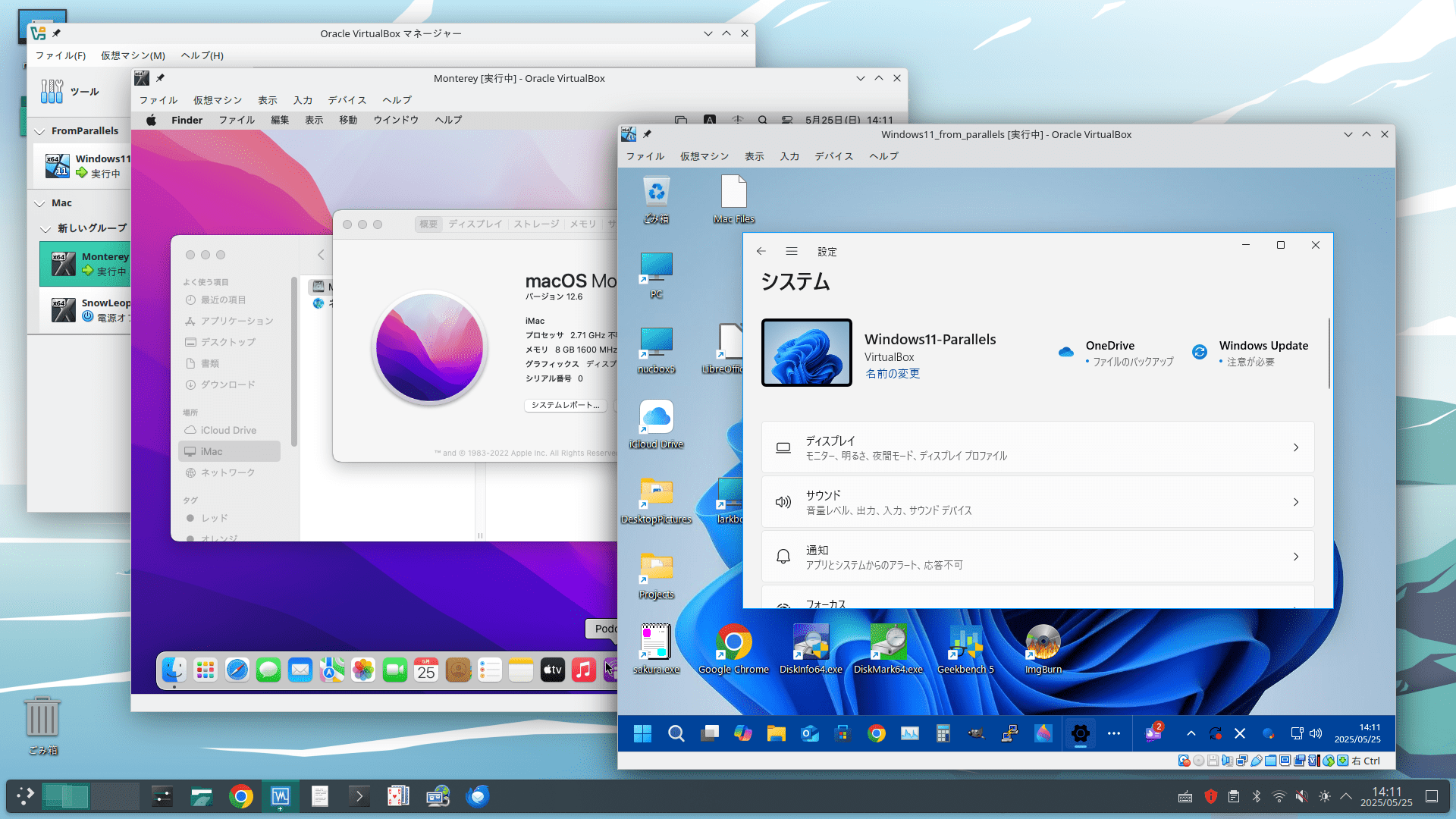Open デバイス menu in Monterey VM window
The width and height of the screenshot is (1456, 819).
coord(347,100)
